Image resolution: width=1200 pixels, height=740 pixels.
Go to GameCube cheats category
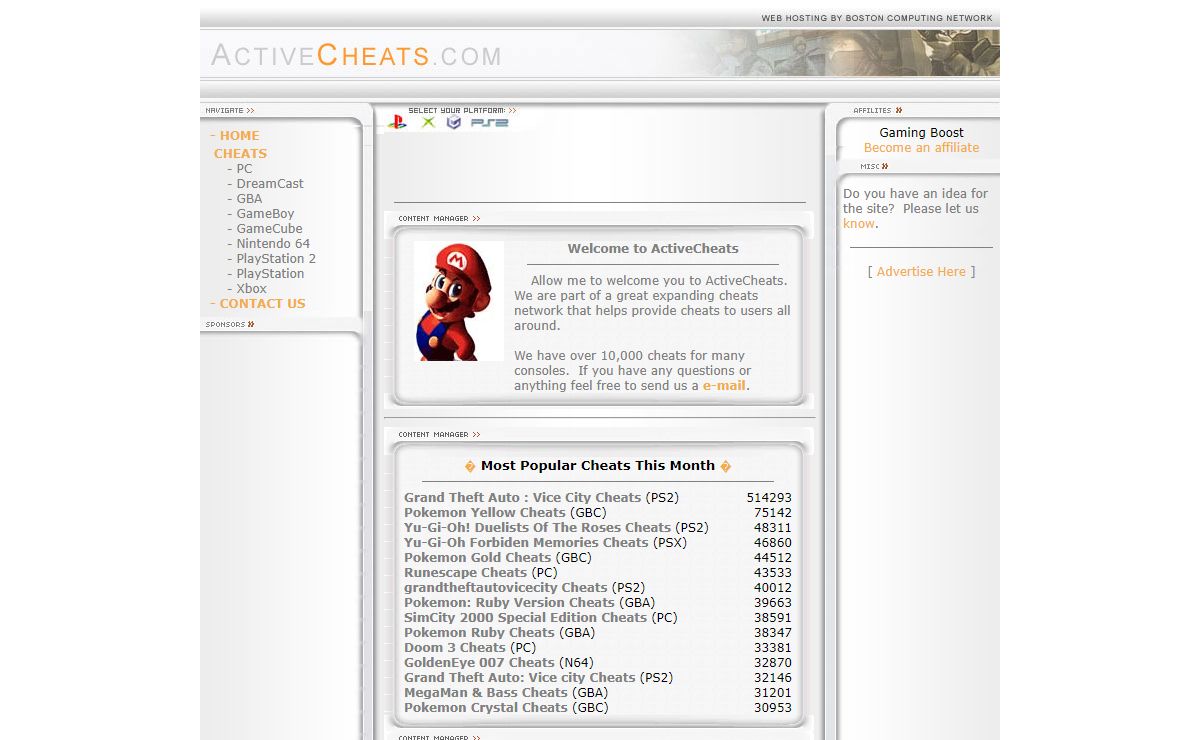[x=269, y=228]
